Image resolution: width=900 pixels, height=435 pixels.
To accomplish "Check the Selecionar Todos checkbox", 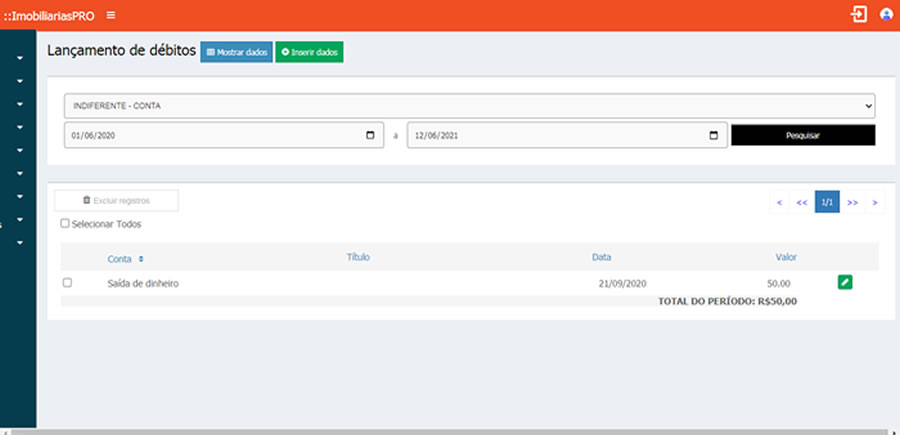I will click(66, 224).
